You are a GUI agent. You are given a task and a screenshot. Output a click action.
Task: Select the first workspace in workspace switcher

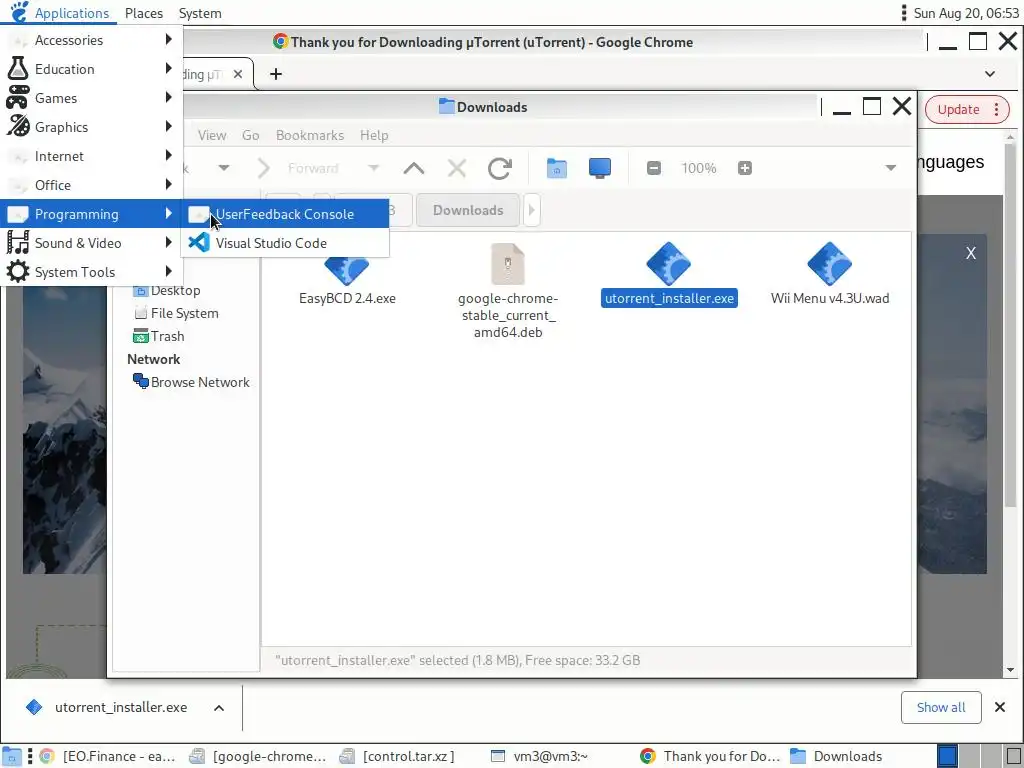[947, 756]
